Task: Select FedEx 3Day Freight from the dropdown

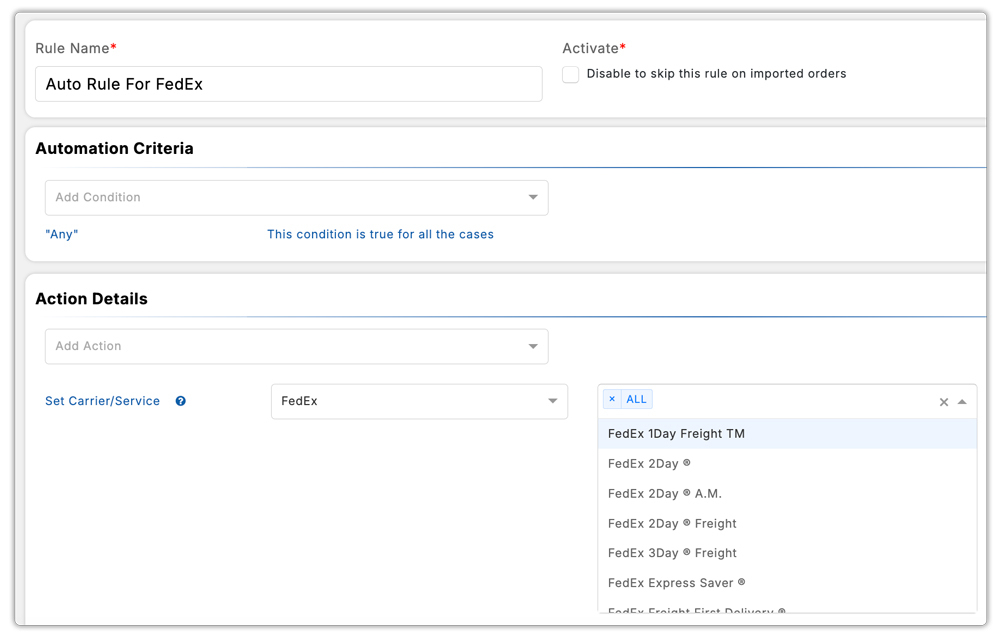Action: click(x=672, y=552)
